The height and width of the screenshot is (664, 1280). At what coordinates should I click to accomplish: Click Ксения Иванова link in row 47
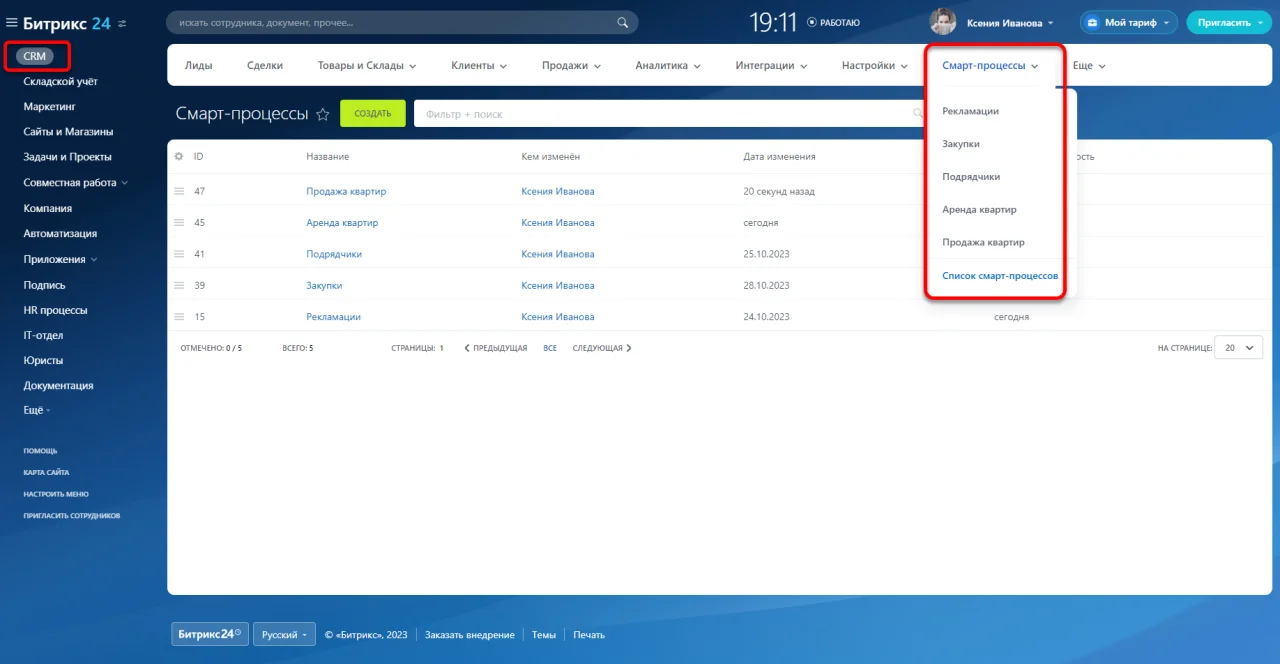point(558,192)
